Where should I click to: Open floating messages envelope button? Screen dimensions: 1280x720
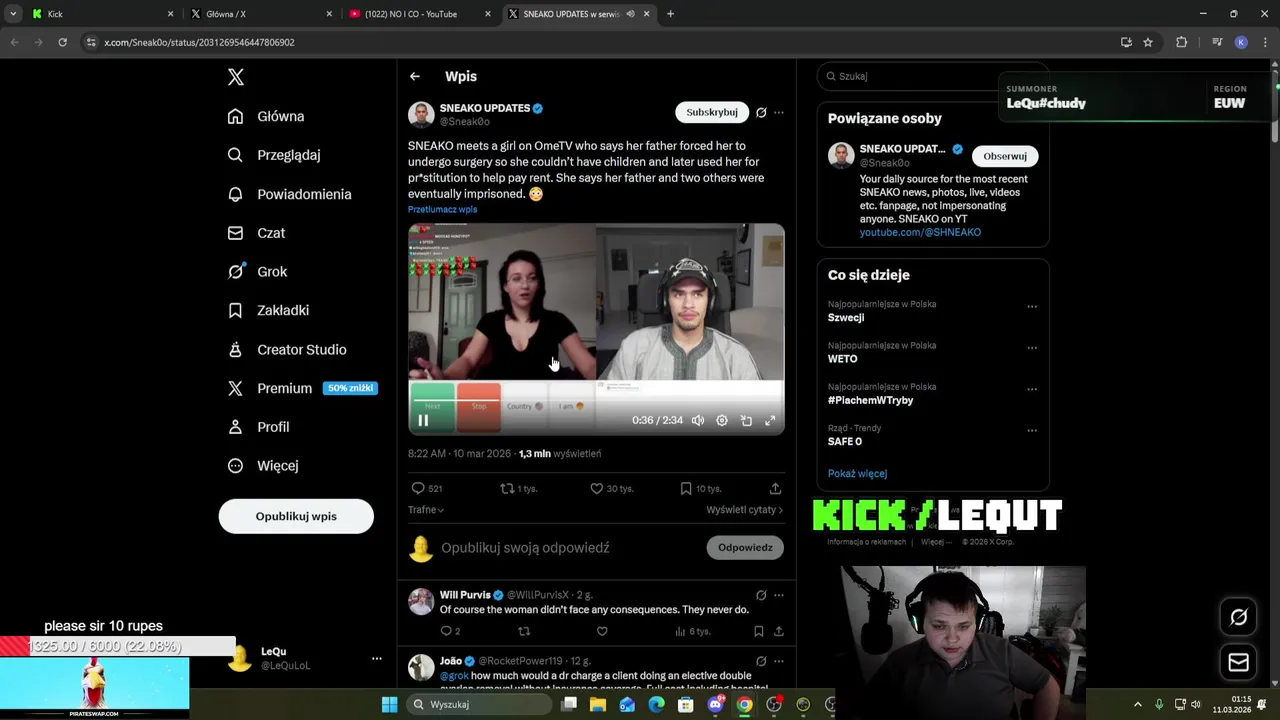tap(1238, 662)
